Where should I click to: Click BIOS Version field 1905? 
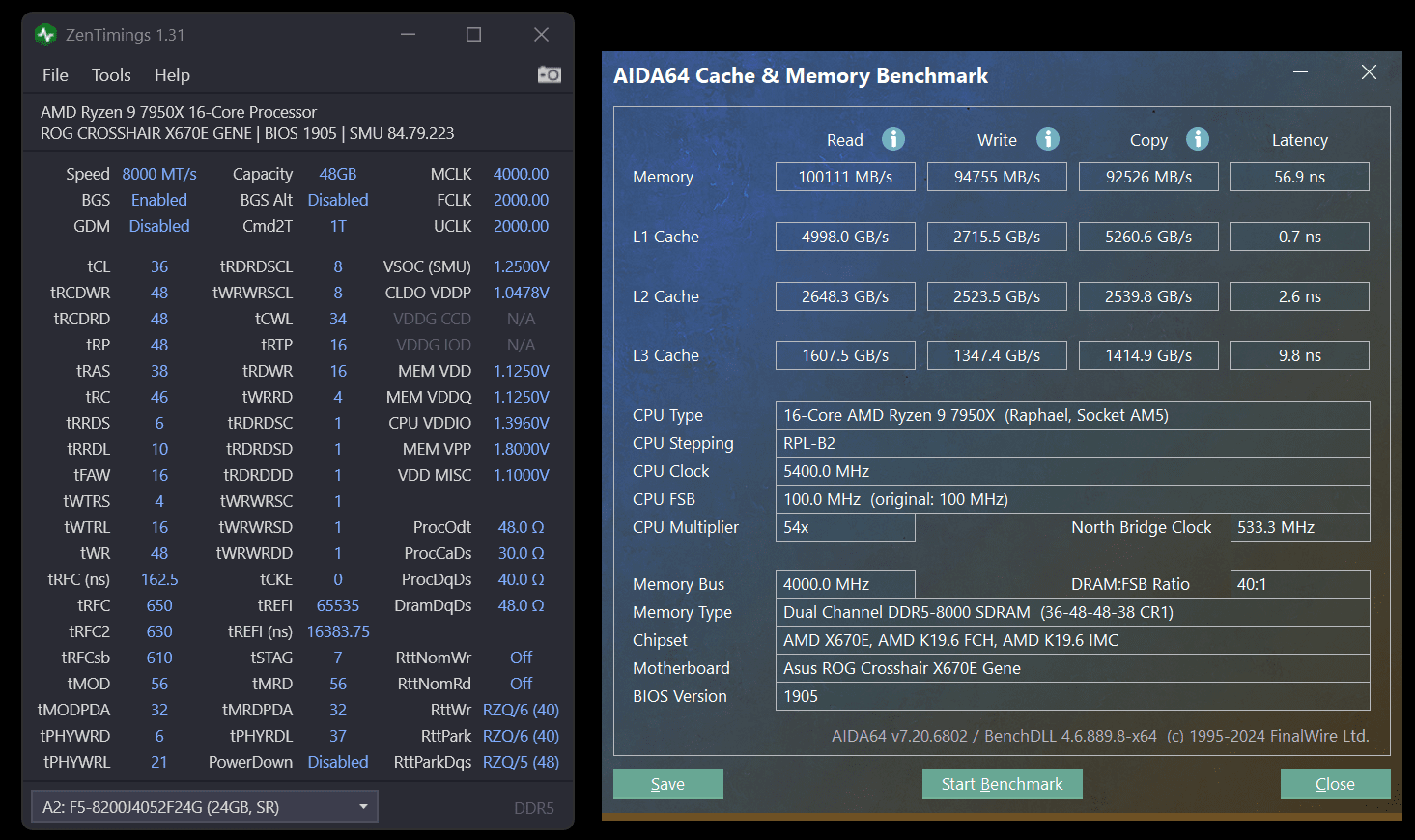pyautogui.click(x=1072, y=696)
